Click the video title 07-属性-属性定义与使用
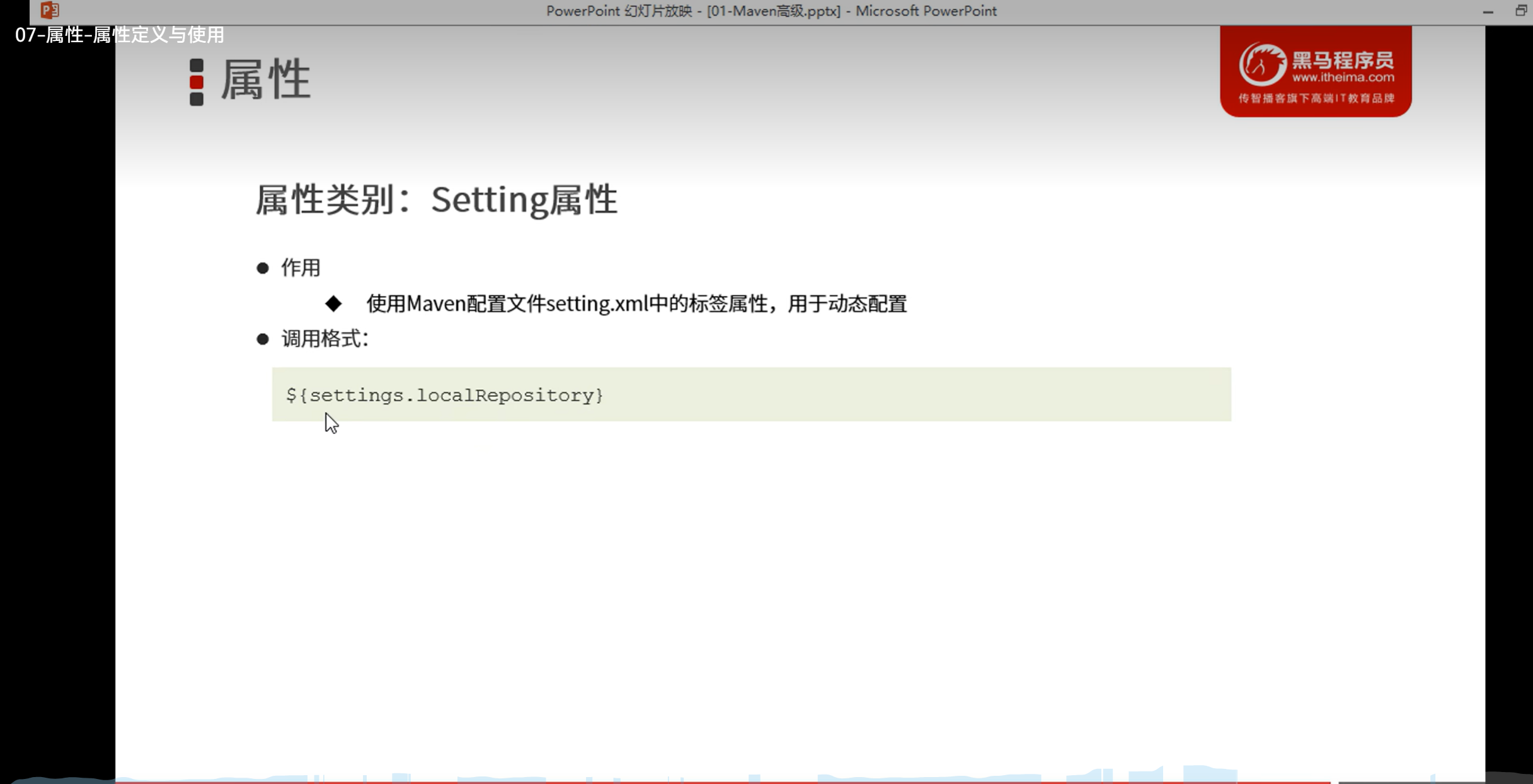This screenshot has height=784, width=1533. coord(119,35)
